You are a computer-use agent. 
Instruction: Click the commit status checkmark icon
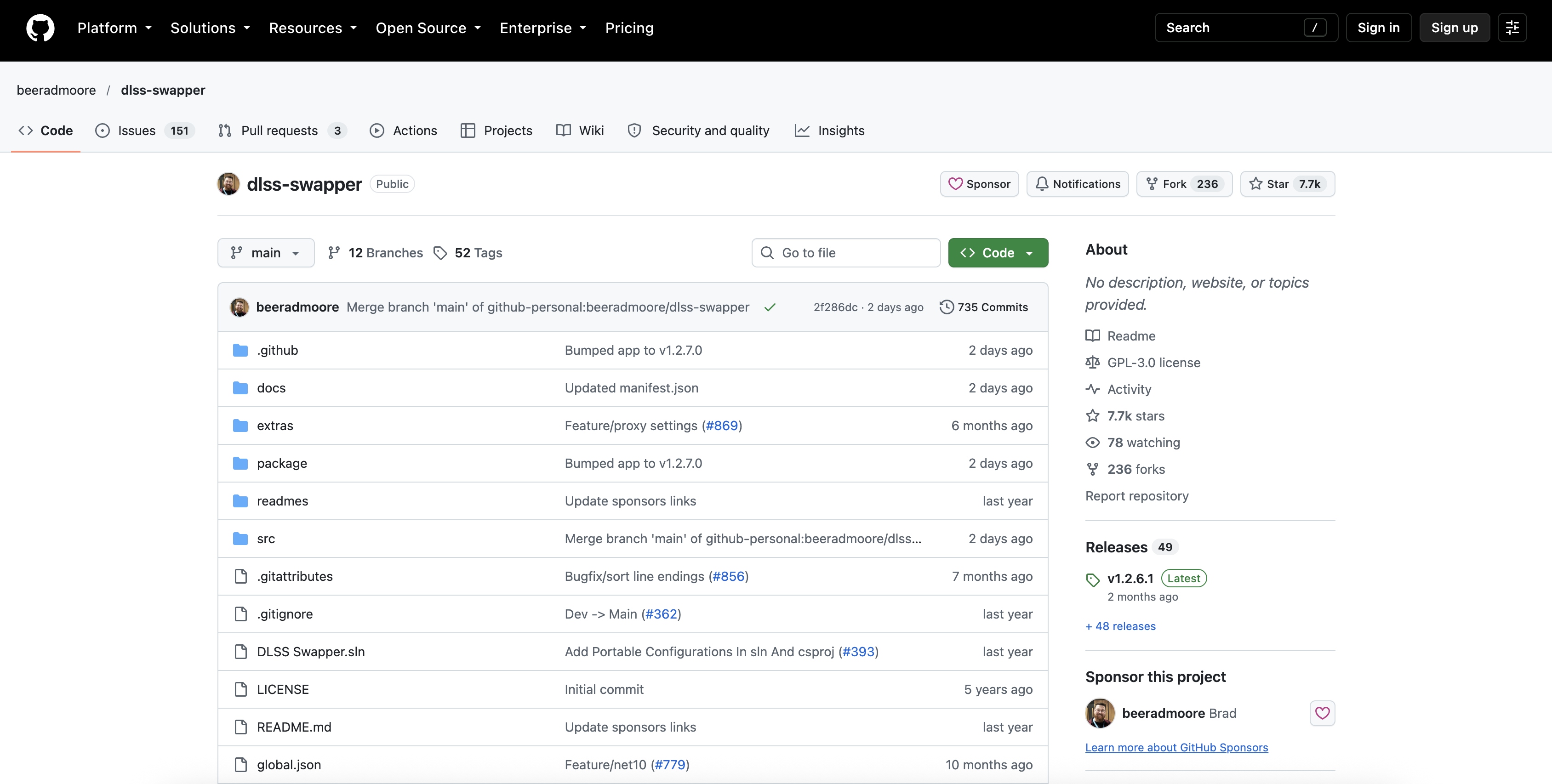(x=770, y=307)
